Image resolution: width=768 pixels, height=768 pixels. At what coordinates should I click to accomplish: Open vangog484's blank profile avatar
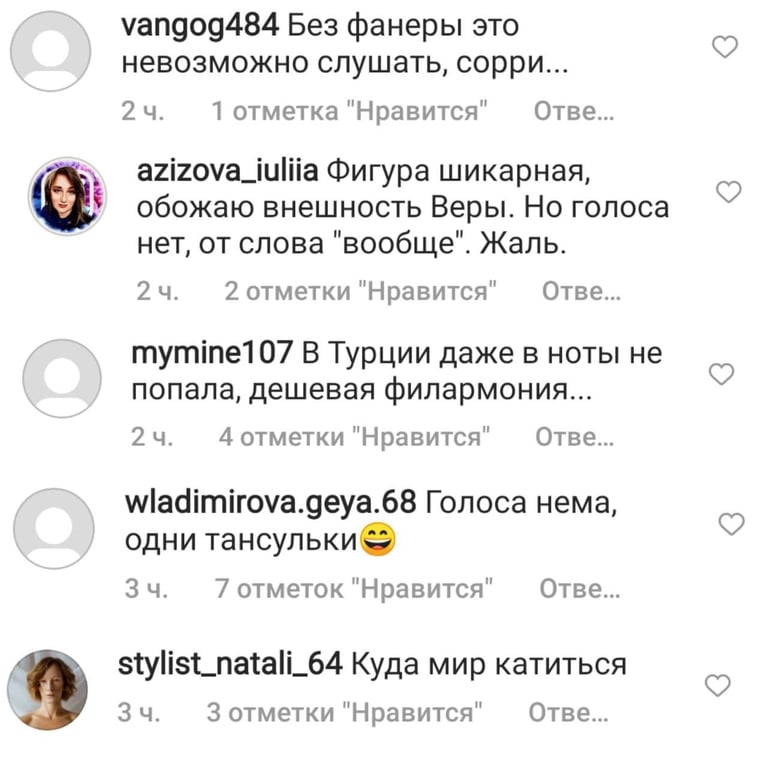click(50, 51)
